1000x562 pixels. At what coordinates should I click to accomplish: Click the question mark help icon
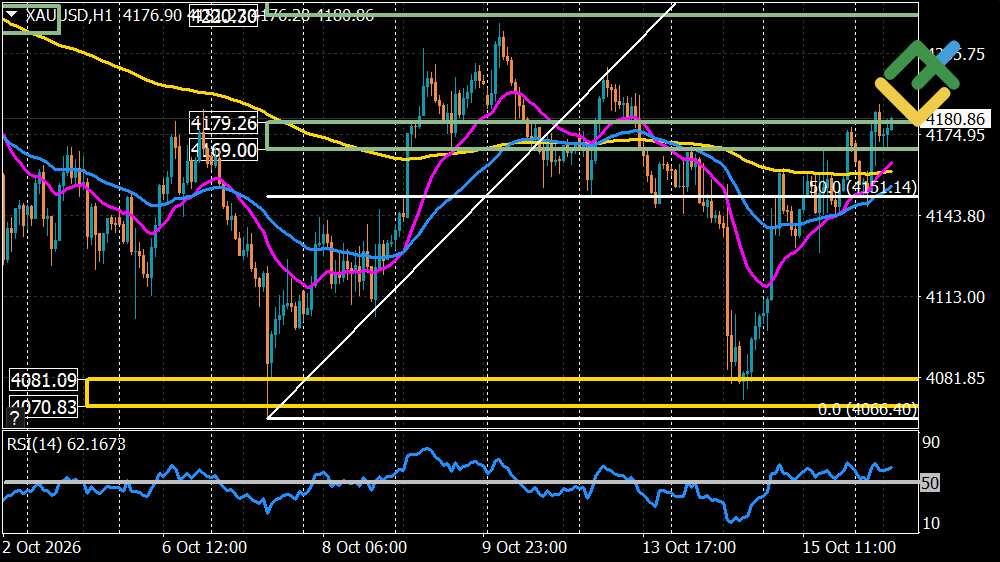(x=14, y=419)
